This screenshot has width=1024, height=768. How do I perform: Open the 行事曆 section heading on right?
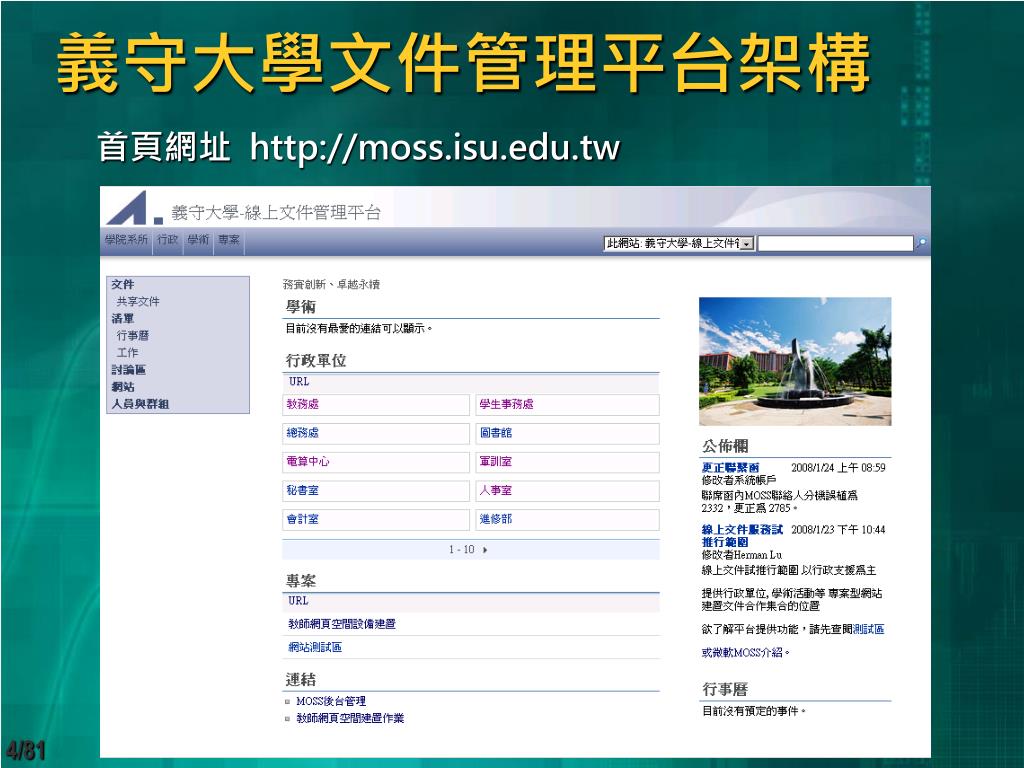pos(725,689)
